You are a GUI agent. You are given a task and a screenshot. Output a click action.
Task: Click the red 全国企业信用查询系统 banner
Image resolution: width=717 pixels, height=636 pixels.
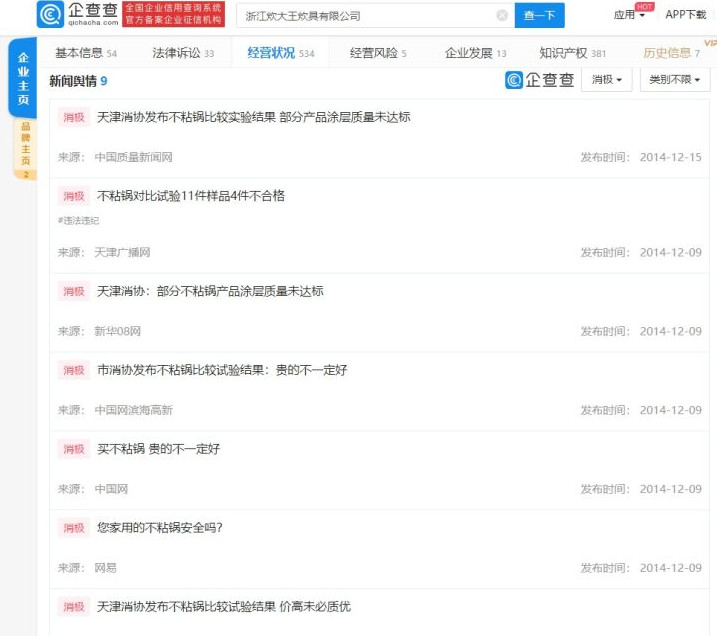(173, 14)
